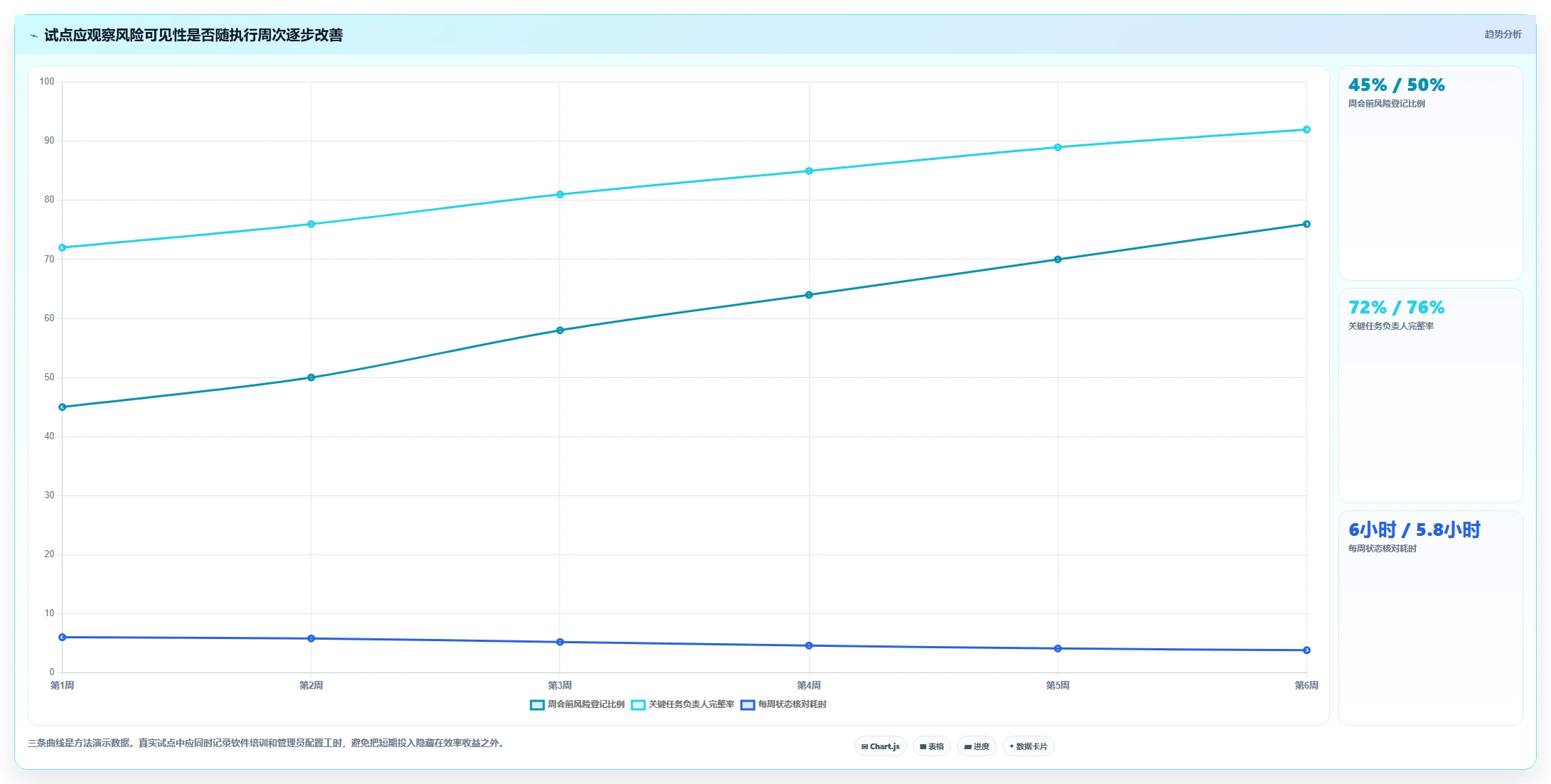Image resolution: width=1551 pixels, height=784 pixels.
Task: Toggle the 关键任务负责人完整率 legend swatch
Action: tap(638, 705)
